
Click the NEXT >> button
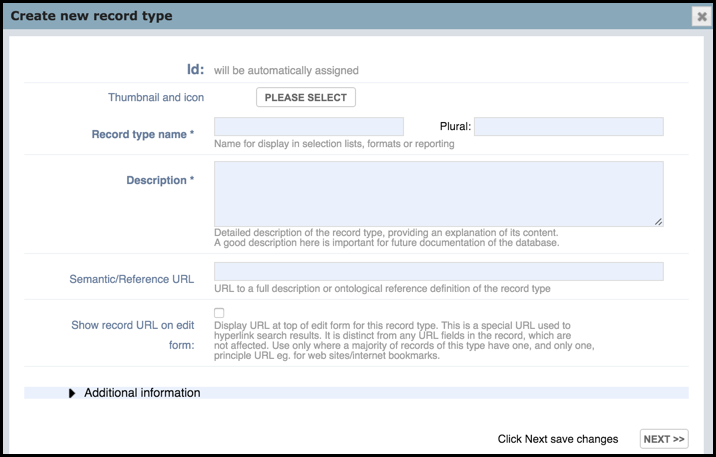[x=664, y=439]
